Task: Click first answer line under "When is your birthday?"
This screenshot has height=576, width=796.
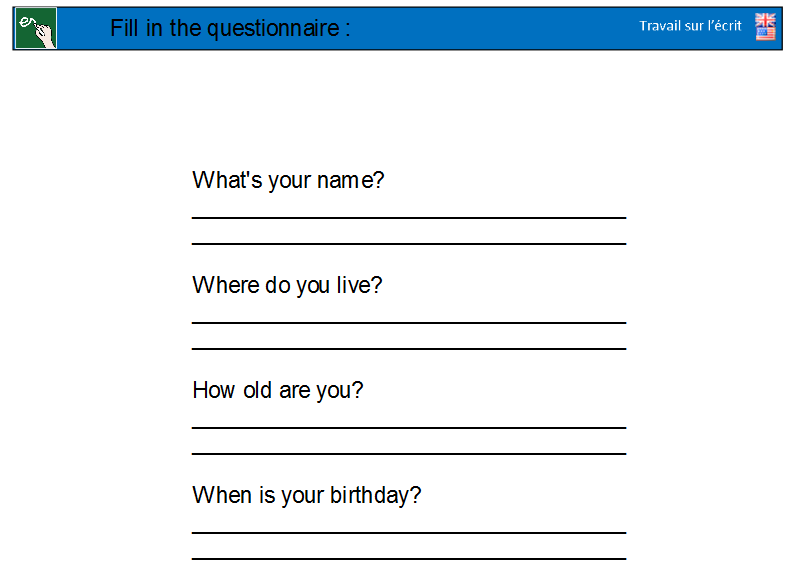Action: tap(408, 531)
